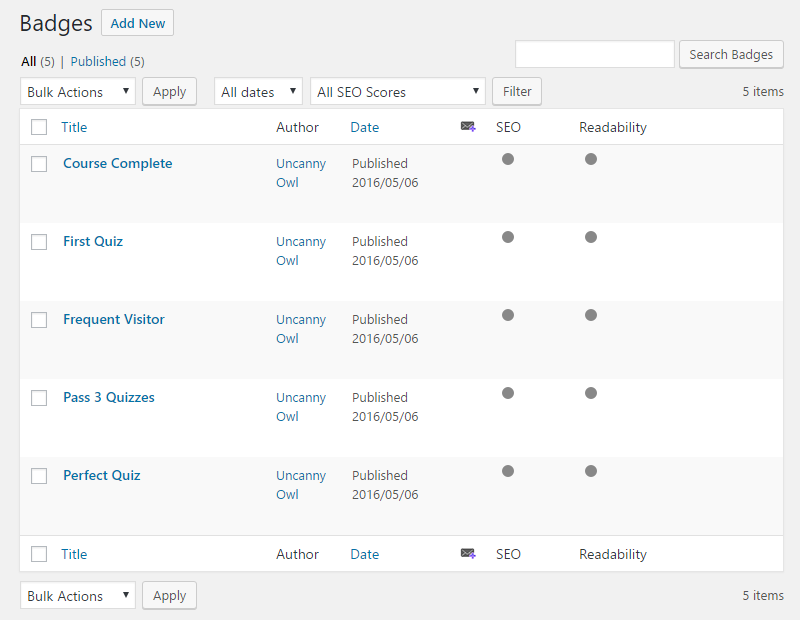This screenshot has height=620, width=800.
Task: Click the Search Badges button
Action: point(731,54)
